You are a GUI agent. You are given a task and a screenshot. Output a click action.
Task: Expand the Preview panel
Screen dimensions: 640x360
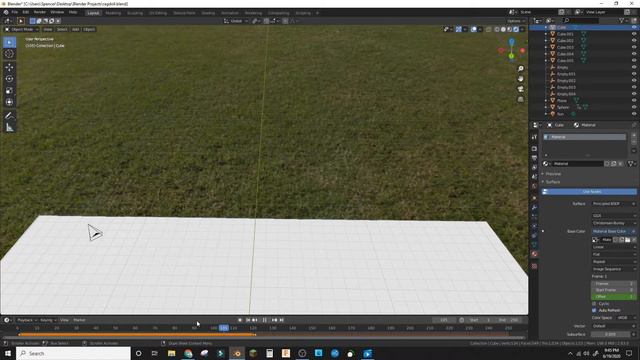click(553, 174)
